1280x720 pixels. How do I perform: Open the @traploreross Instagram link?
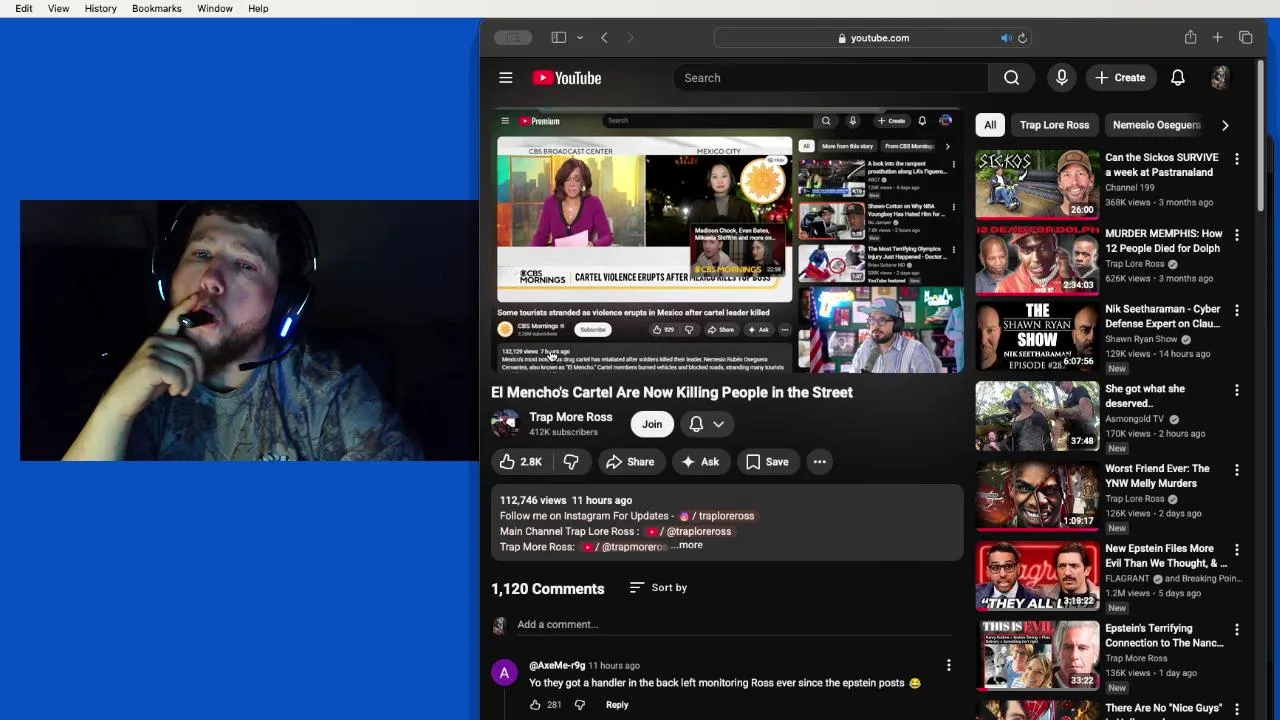tap(717, 516)
